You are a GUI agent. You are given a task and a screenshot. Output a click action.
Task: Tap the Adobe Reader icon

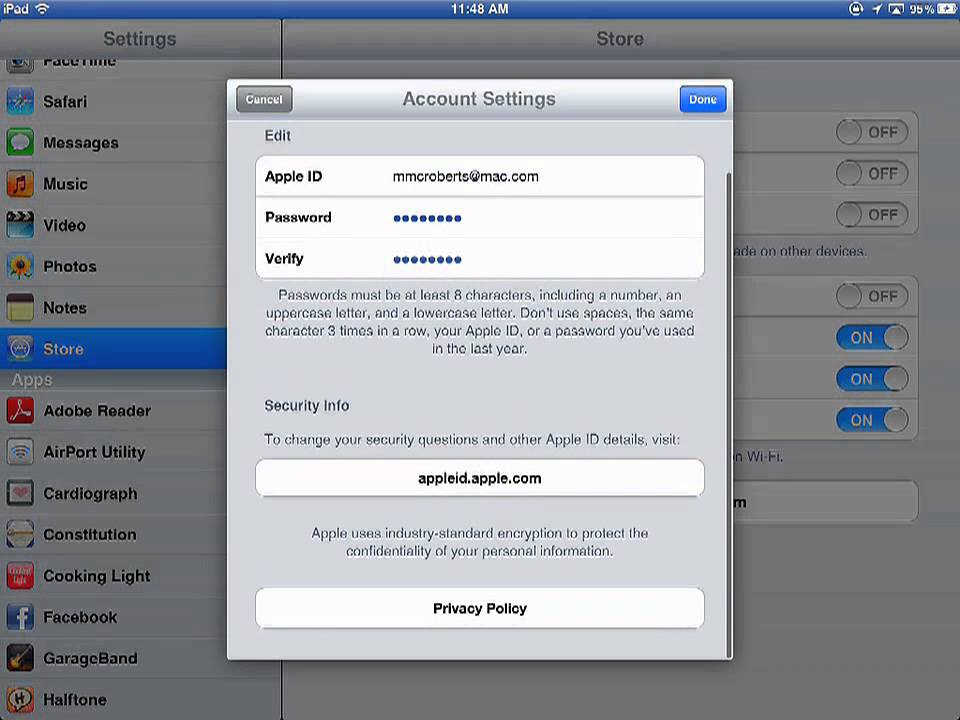pos(20,411)
